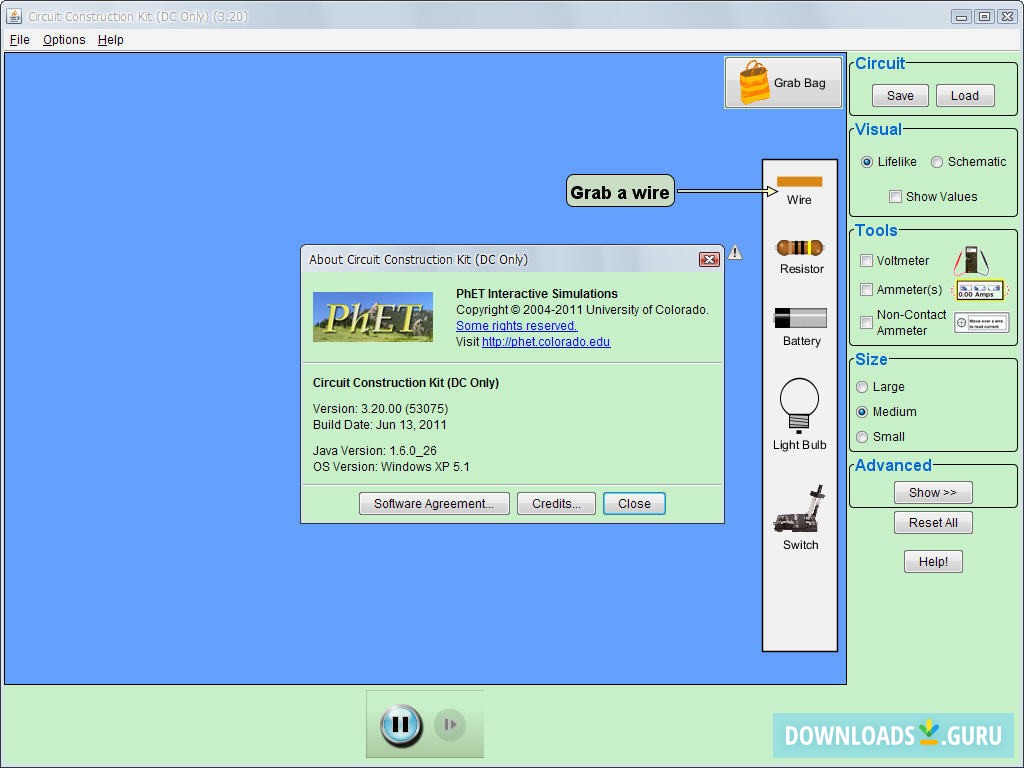The width and height of the screenshot is (1024, 768).
Task: Enable Non-Contact Ammeter checkbox
Action: click(x=866, y=322)
